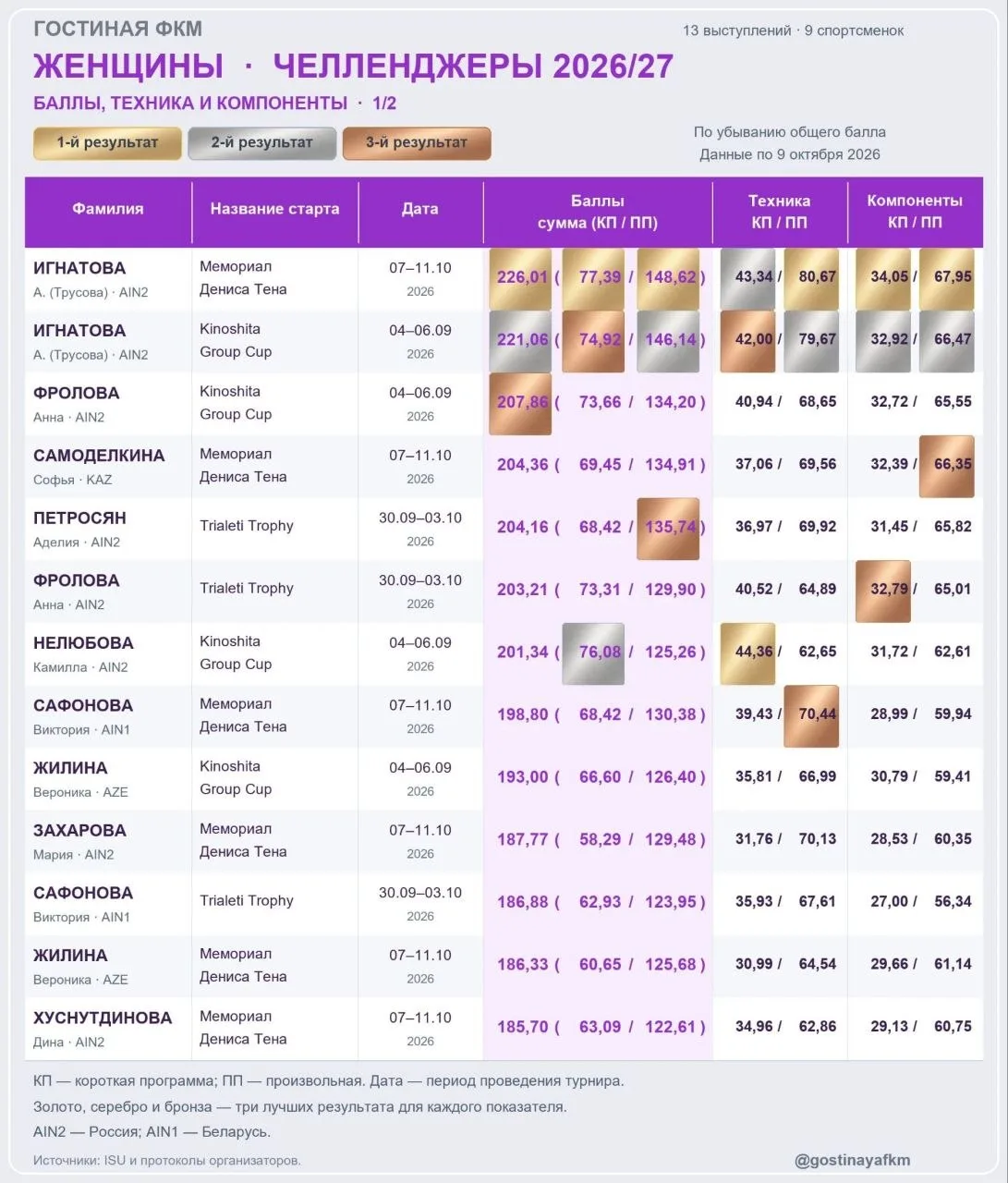
Task: Click the bronze free skate score '135,74'
Action: click(x=668, y=528)
